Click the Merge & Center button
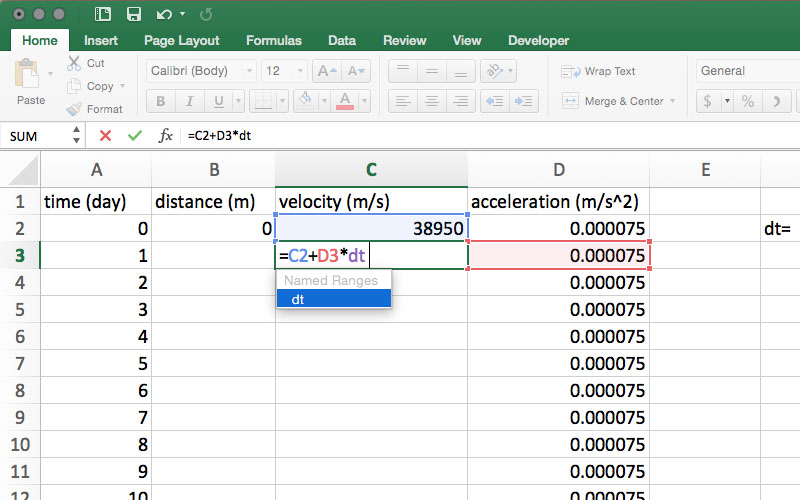 coord(613,101)
